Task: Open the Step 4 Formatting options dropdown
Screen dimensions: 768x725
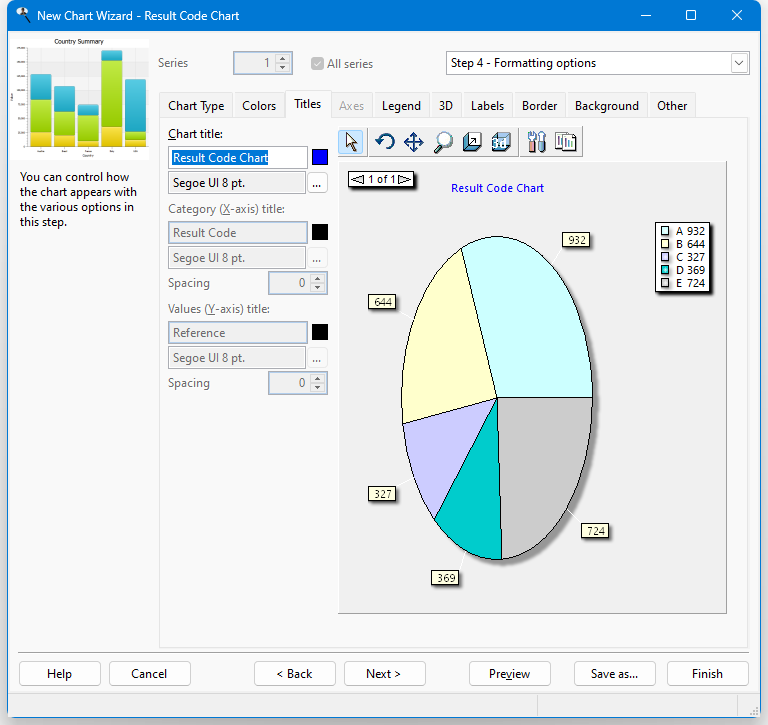Action: (739, 63)
